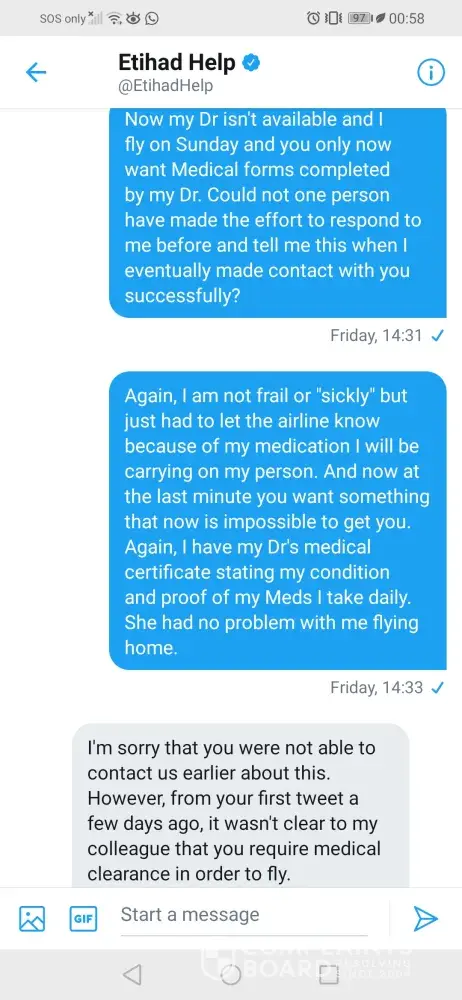
Task: Tap the Friday, 14:33 timestamp
Action: point(376,688)
